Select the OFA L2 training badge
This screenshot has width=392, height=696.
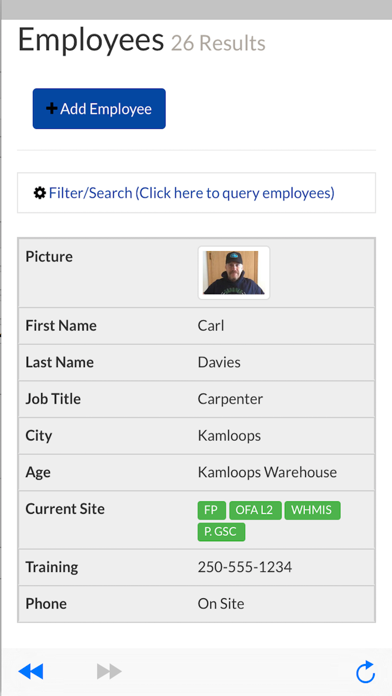[x=255, y=510]
